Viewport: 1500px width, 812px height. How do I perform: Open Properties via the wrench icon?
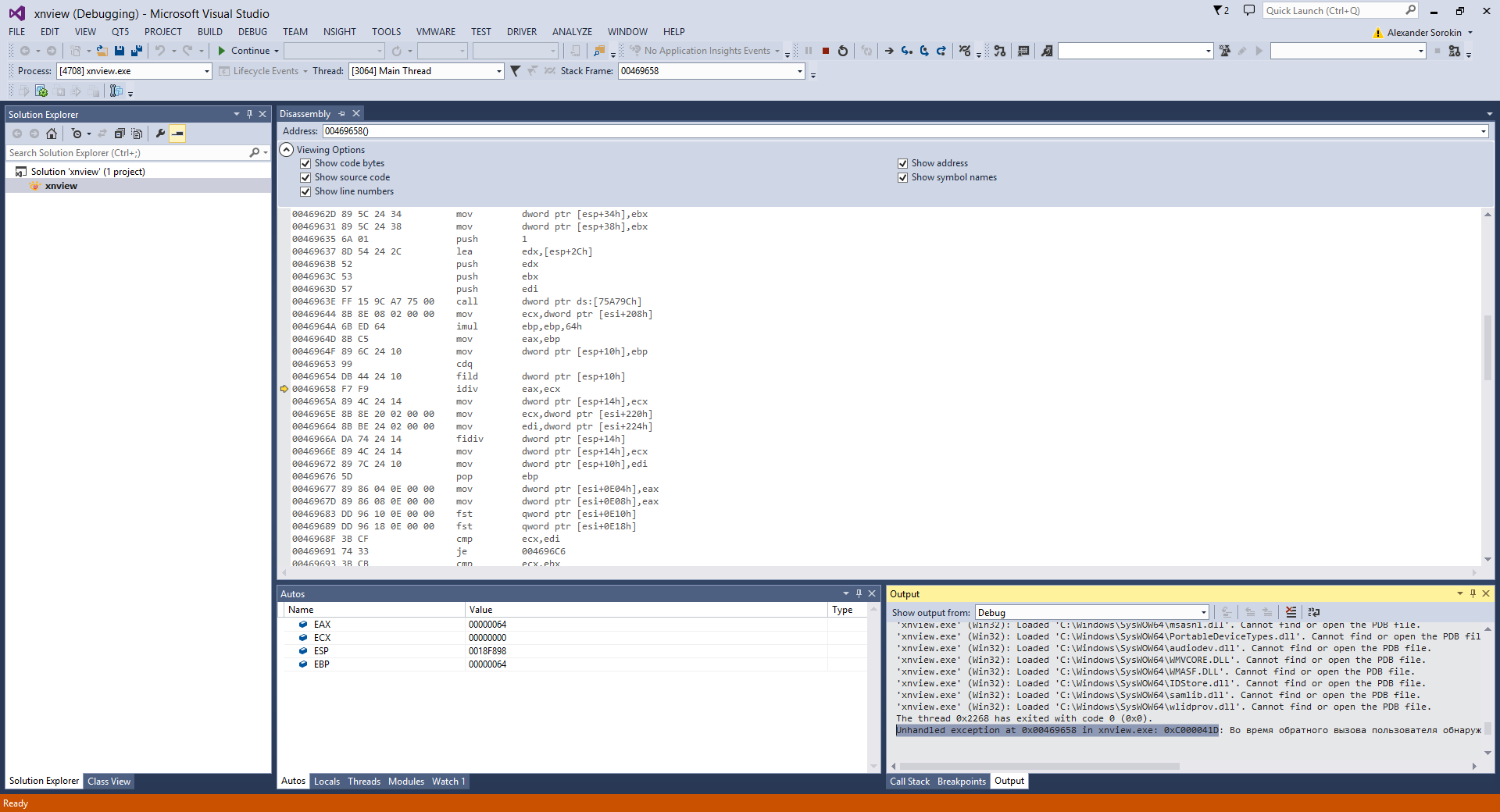[160, 134]
